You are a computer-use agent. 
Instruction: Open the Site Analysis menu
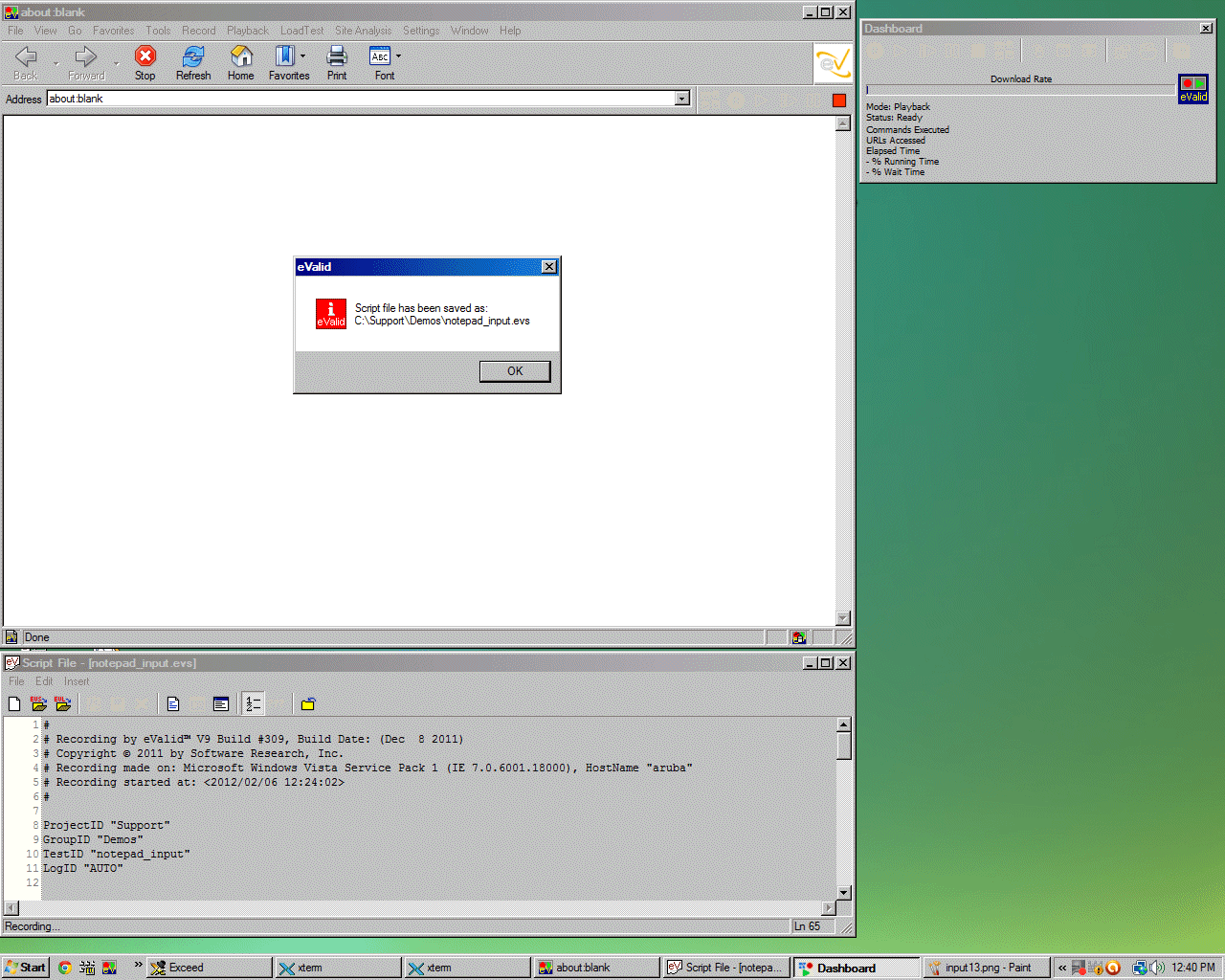tap(363, 31)
